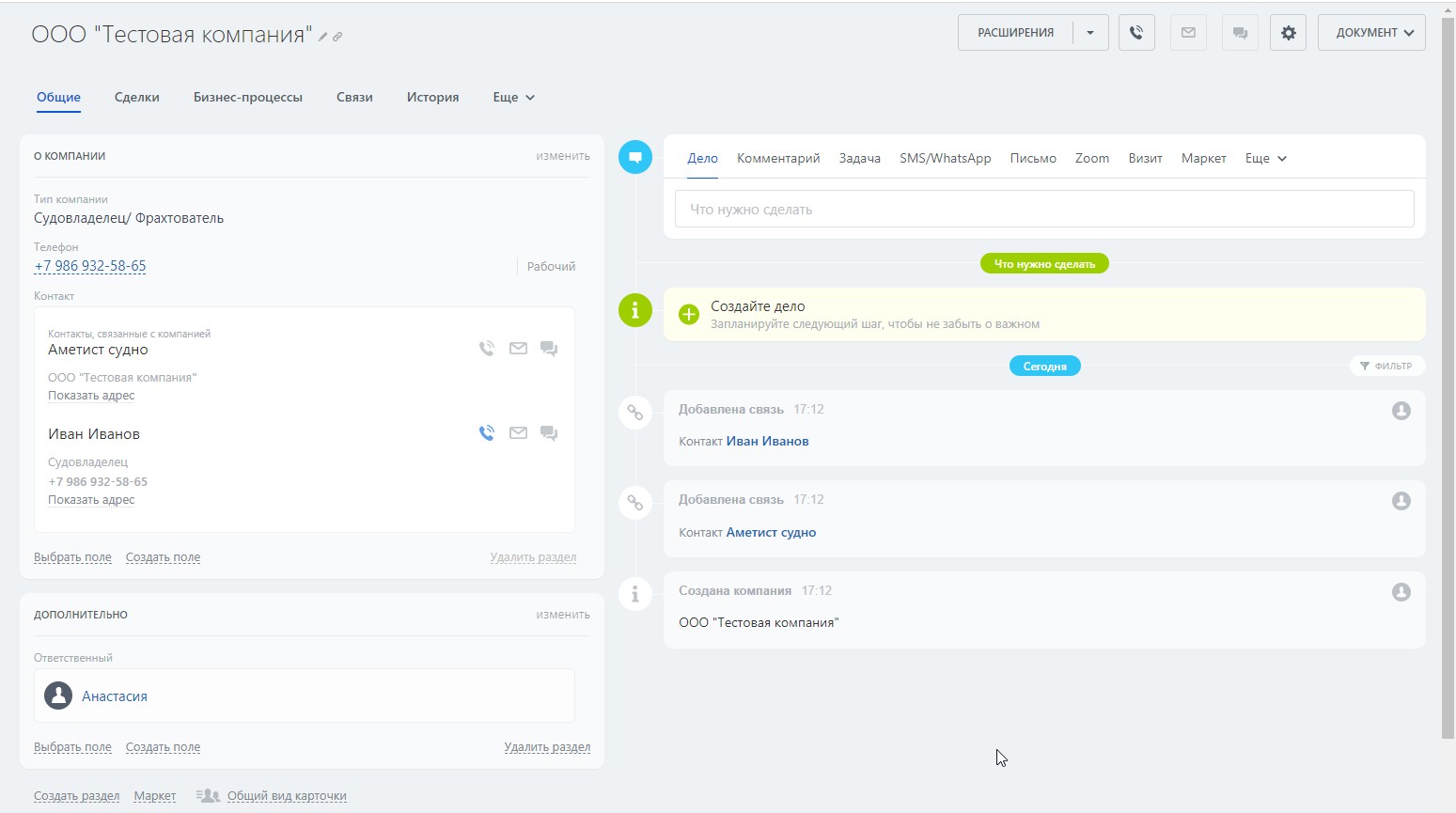Click green plus icon to create дело

point(689,315)
